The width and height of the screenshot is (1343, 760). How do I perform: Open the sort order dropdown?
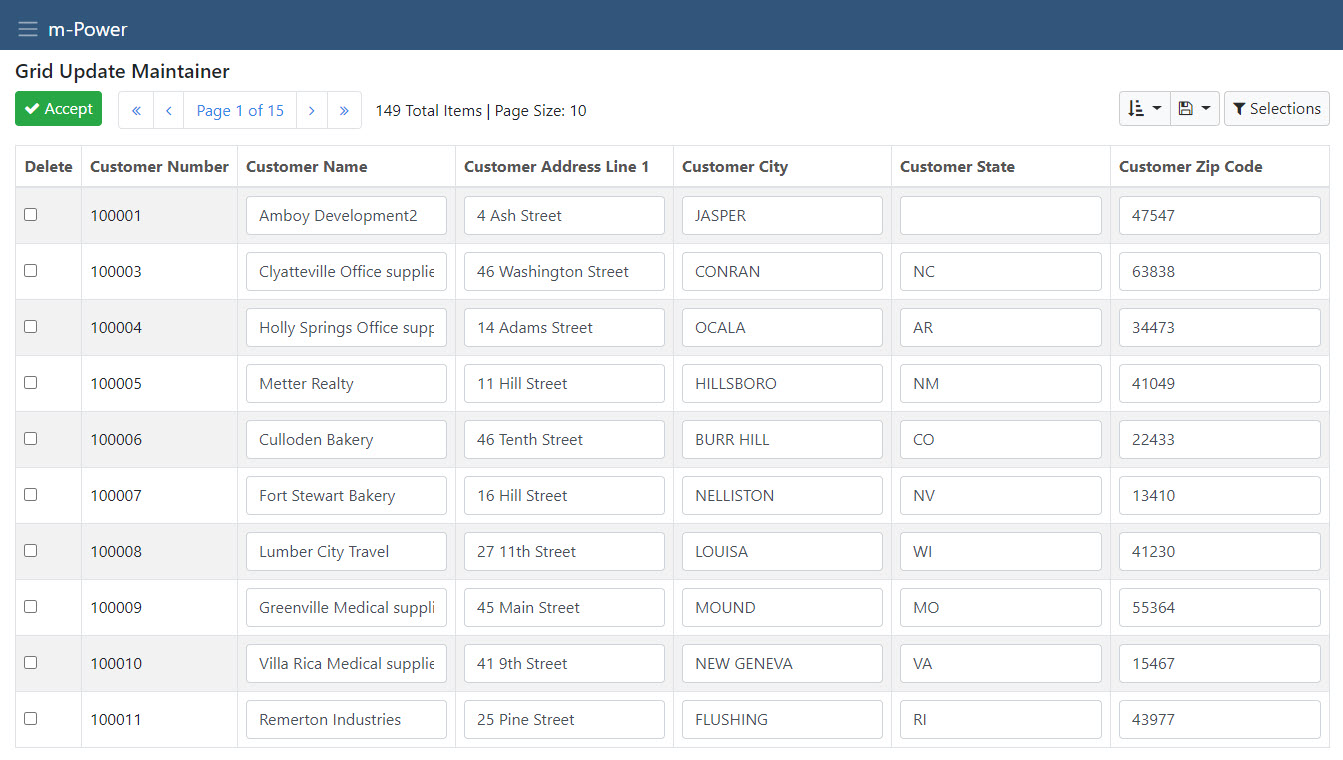(1144, 109)
